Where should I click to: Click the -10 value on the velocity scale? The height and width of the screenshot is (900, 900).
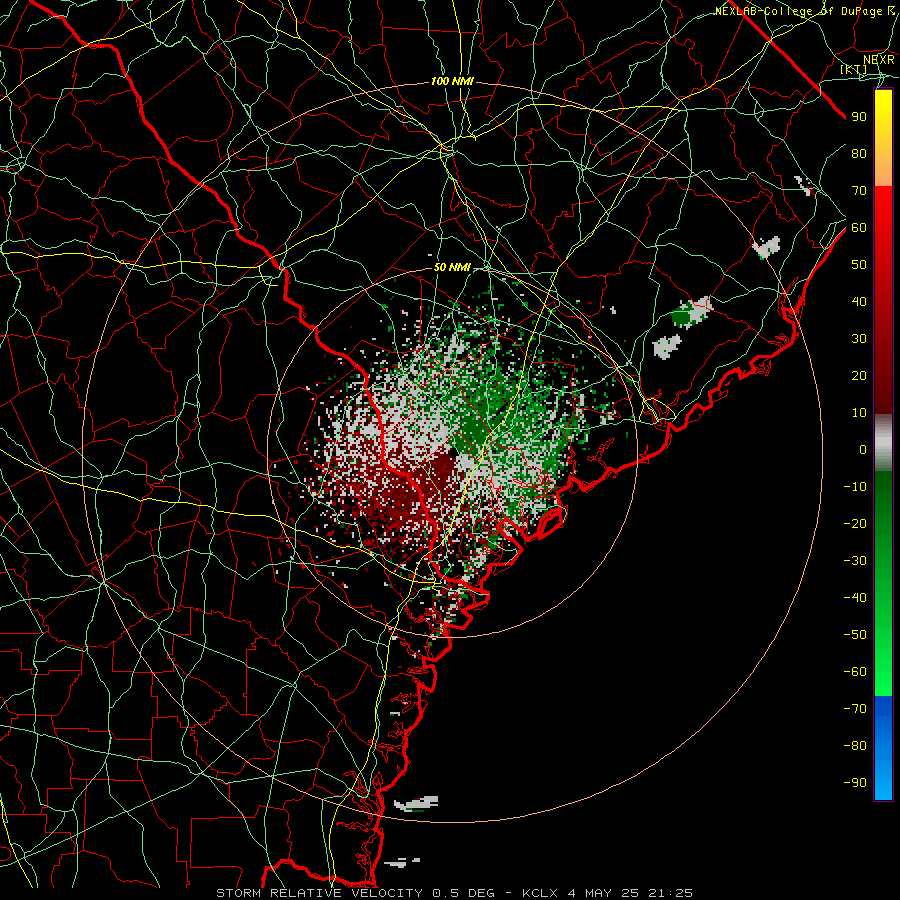click(855, 487)
